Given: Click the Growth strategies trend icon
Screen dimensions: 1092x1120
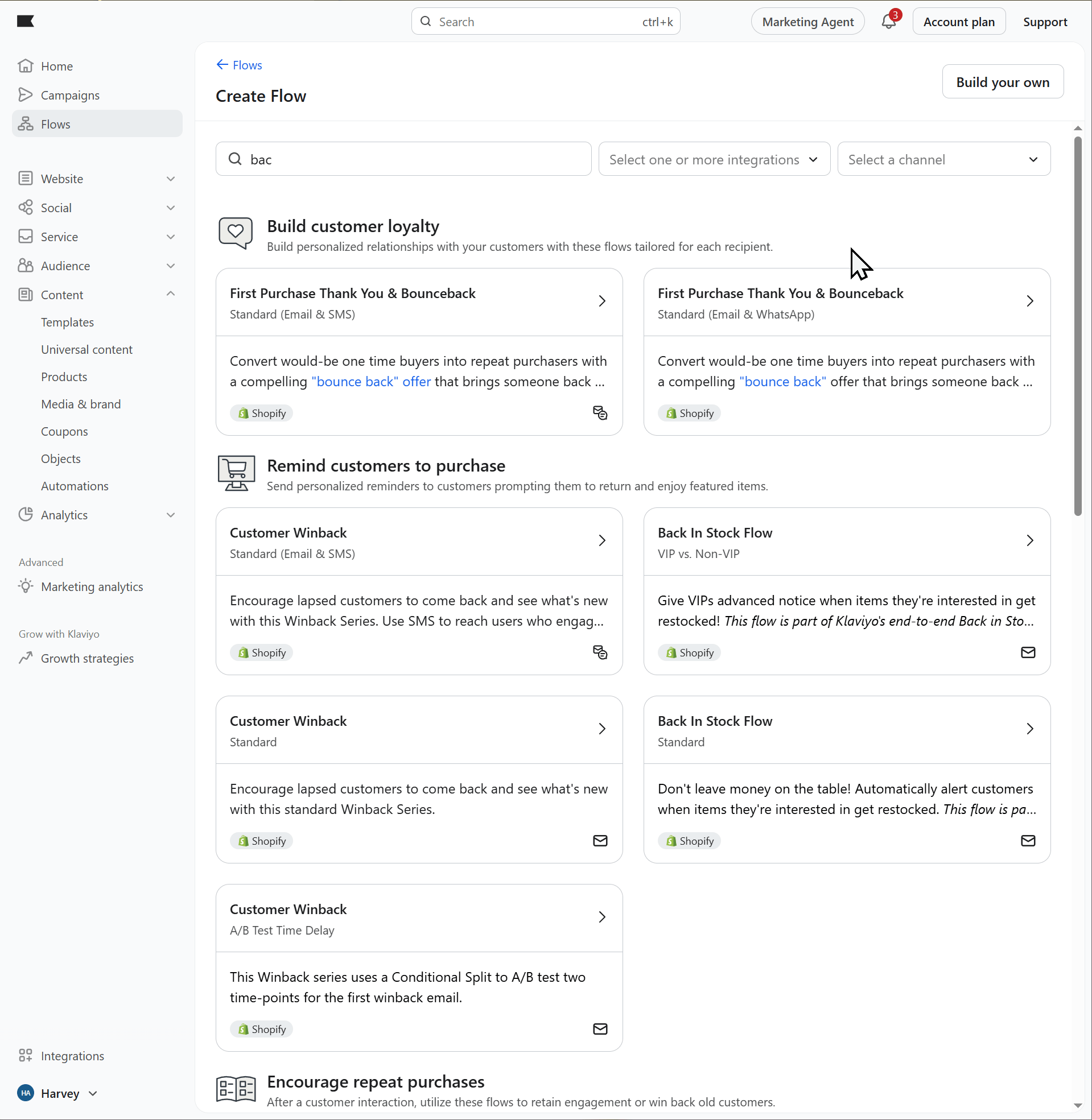Looking at the screenshot, I should (x=25, y=658).
